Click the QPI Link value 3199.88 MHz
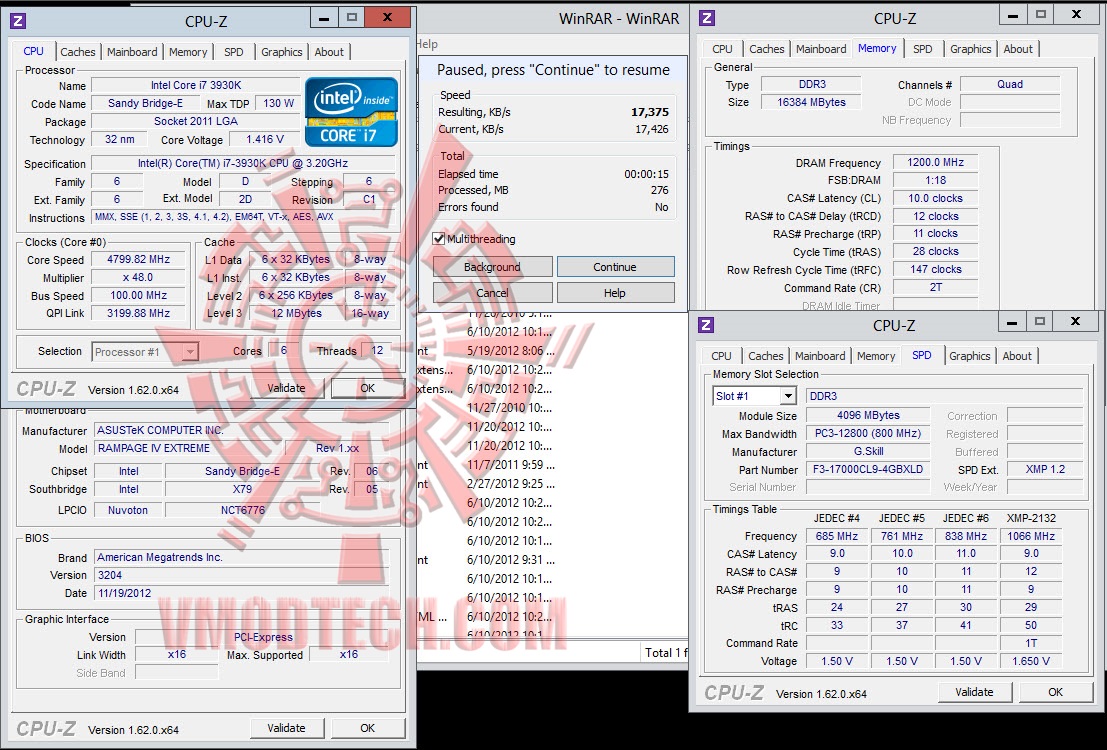 [138, 313]
